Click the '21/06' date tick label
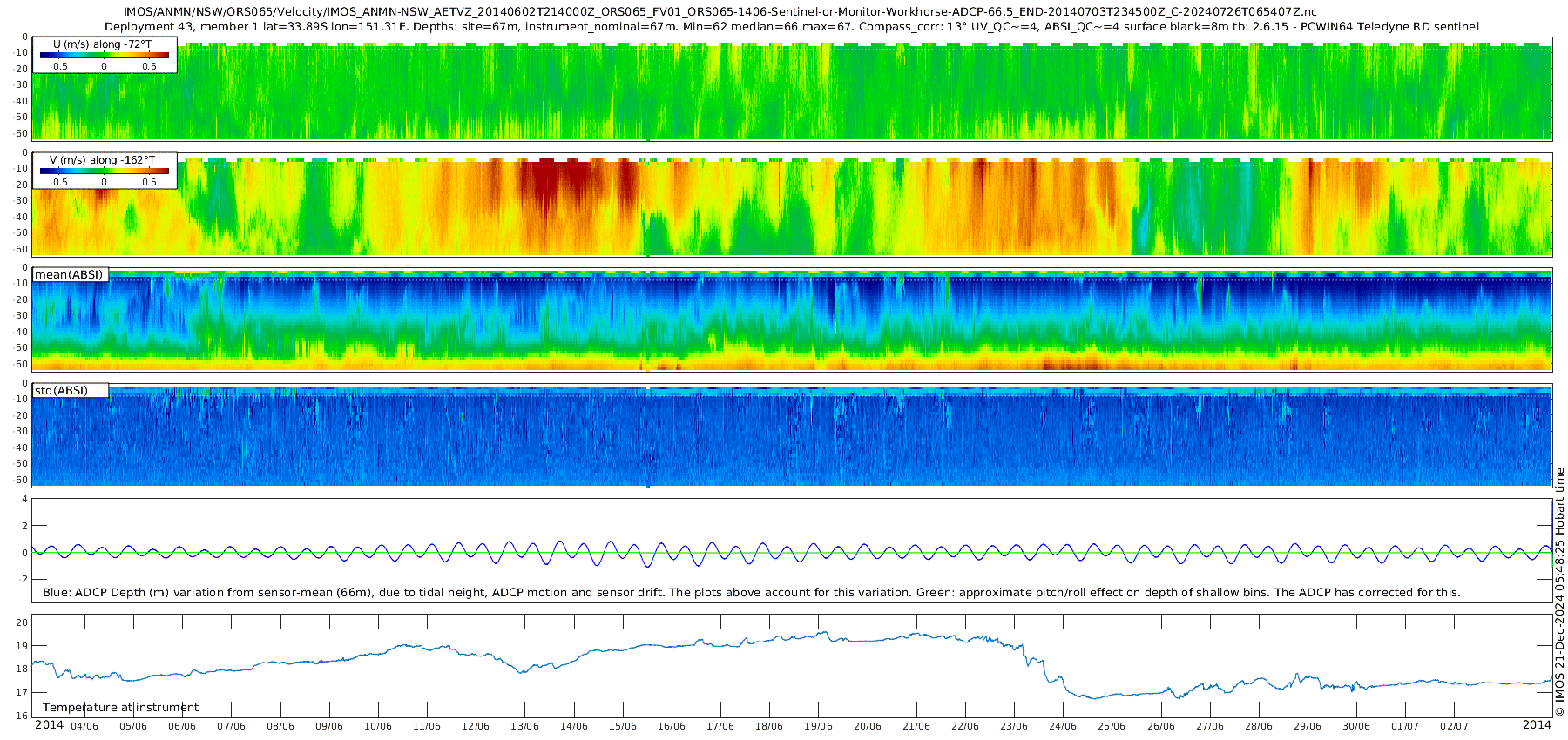This screenshot has height=740, width=1568. pyautogui.click(x=916, y=726)
